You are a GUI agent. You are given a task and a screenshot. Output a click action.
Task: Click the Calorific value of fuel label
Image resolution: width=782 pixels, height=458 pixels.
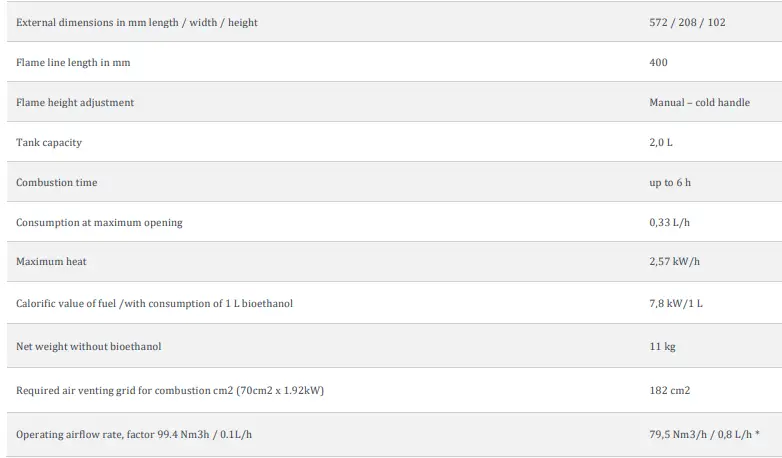154,303
